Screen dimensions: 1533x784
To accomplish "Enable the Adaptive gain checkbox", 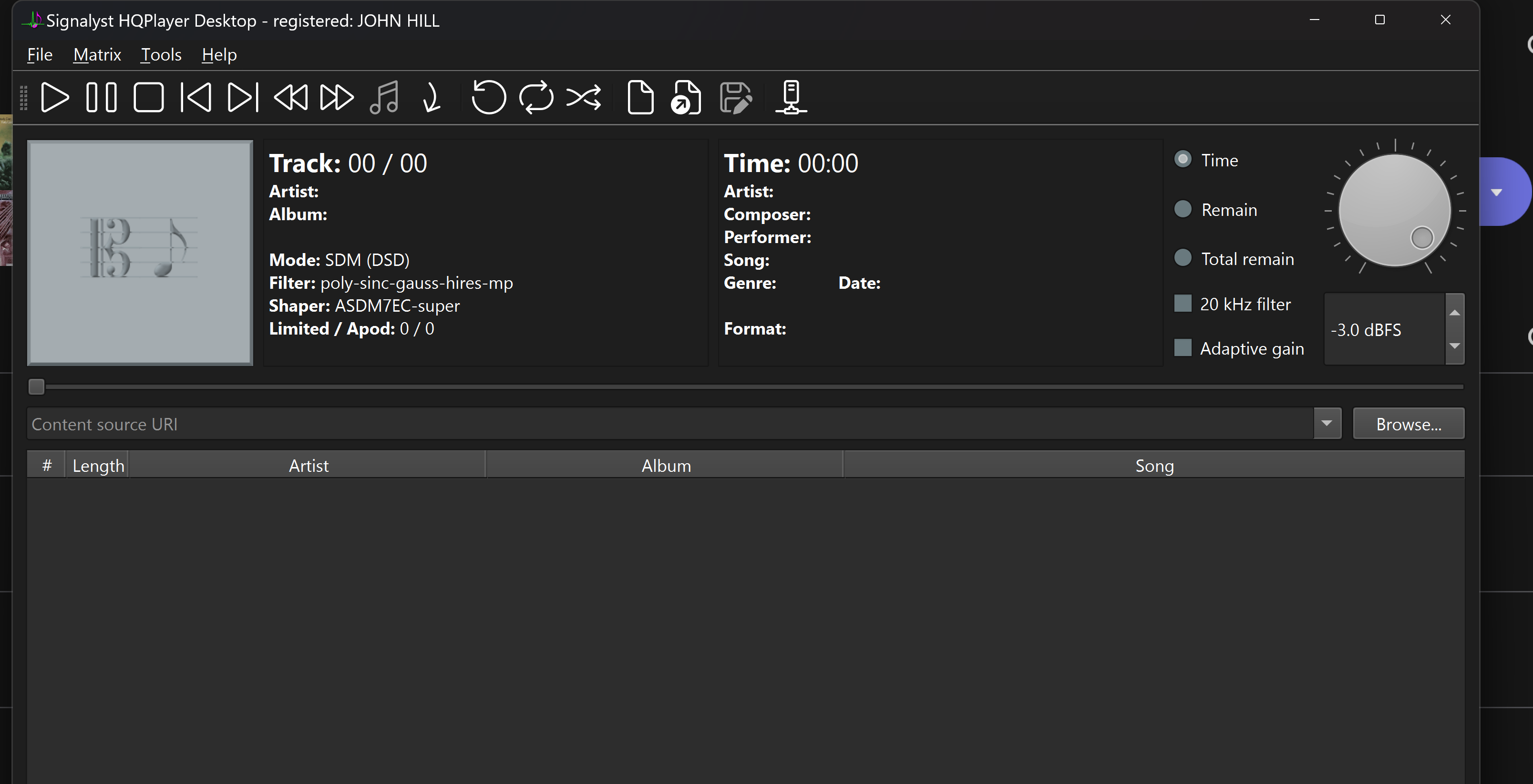I will (x=1183, y=347).
